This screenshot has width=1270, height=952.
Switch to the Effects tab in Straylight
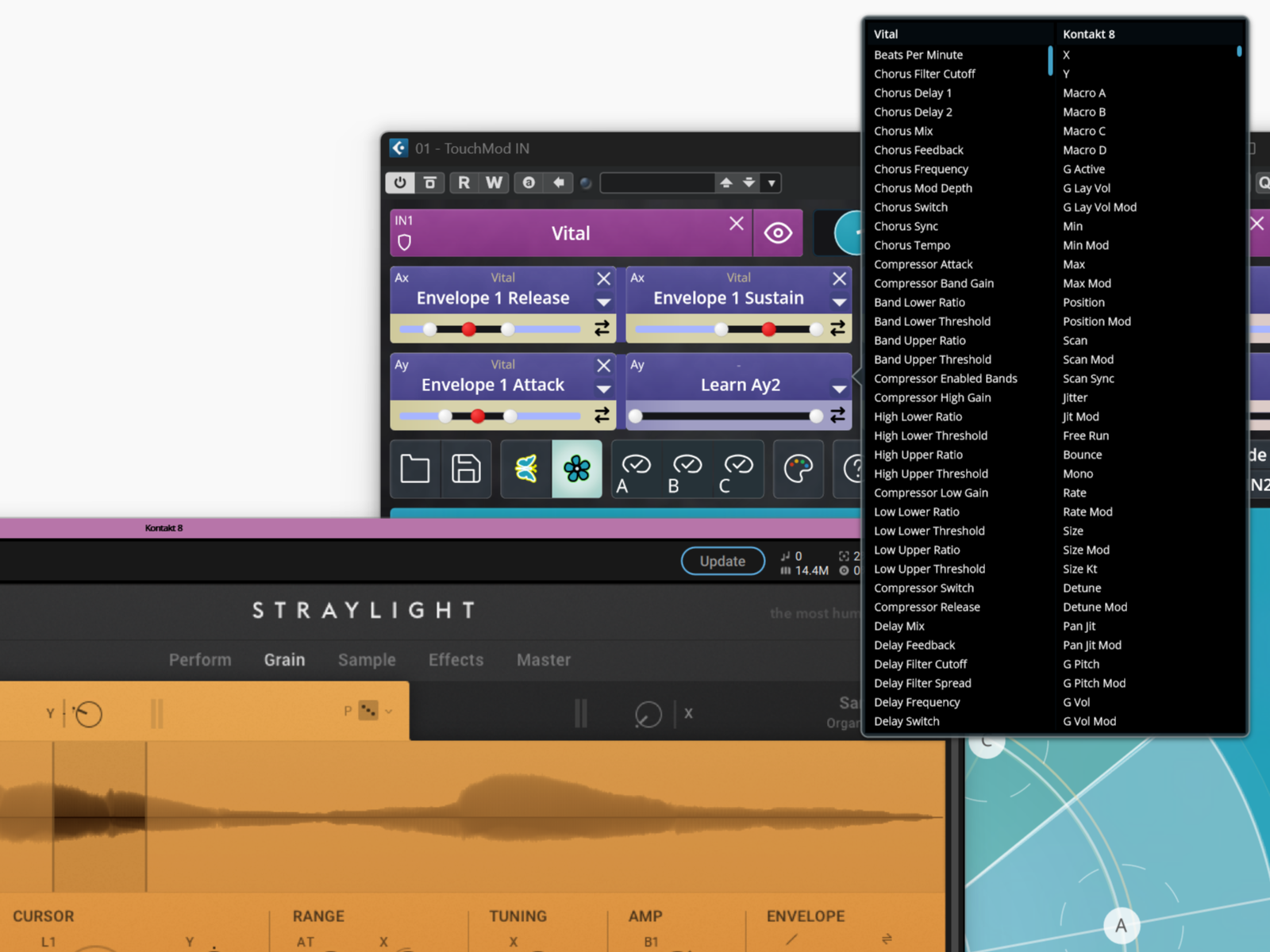click(x=456, y=660)
